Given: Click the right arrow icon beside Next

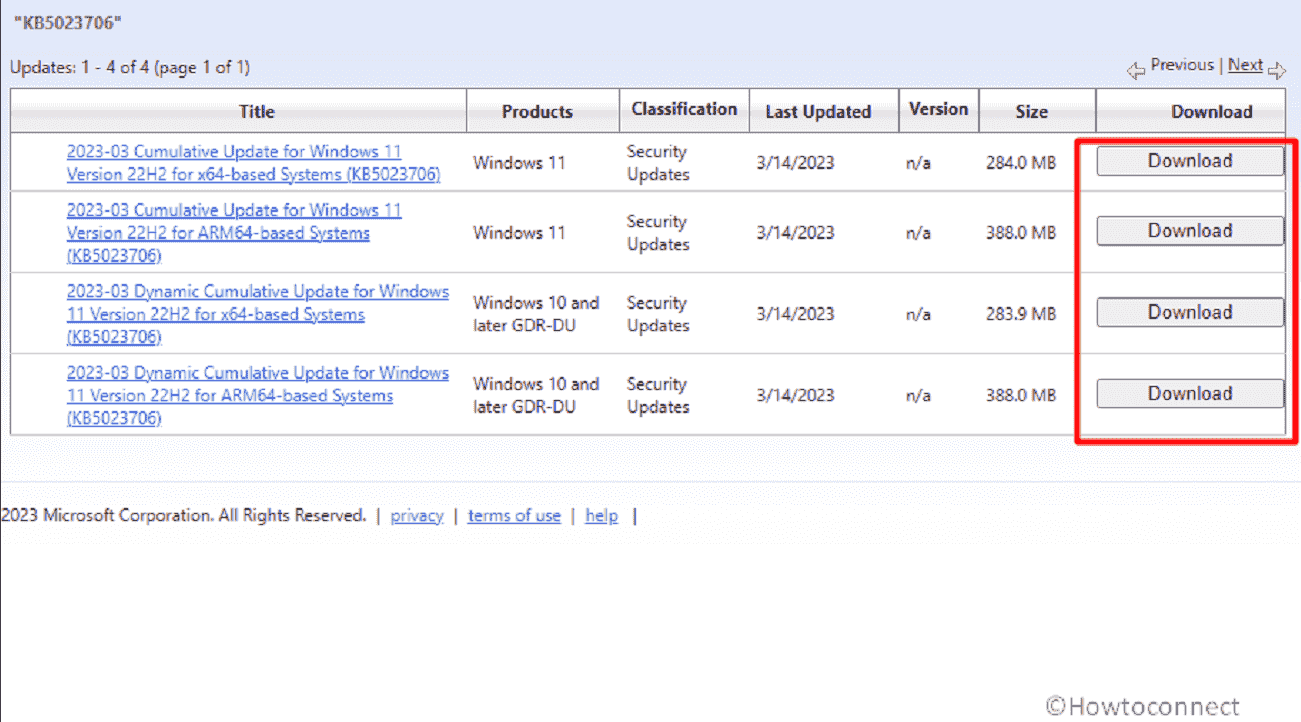Looking at the screenshot, I should tap(1276, 70).
